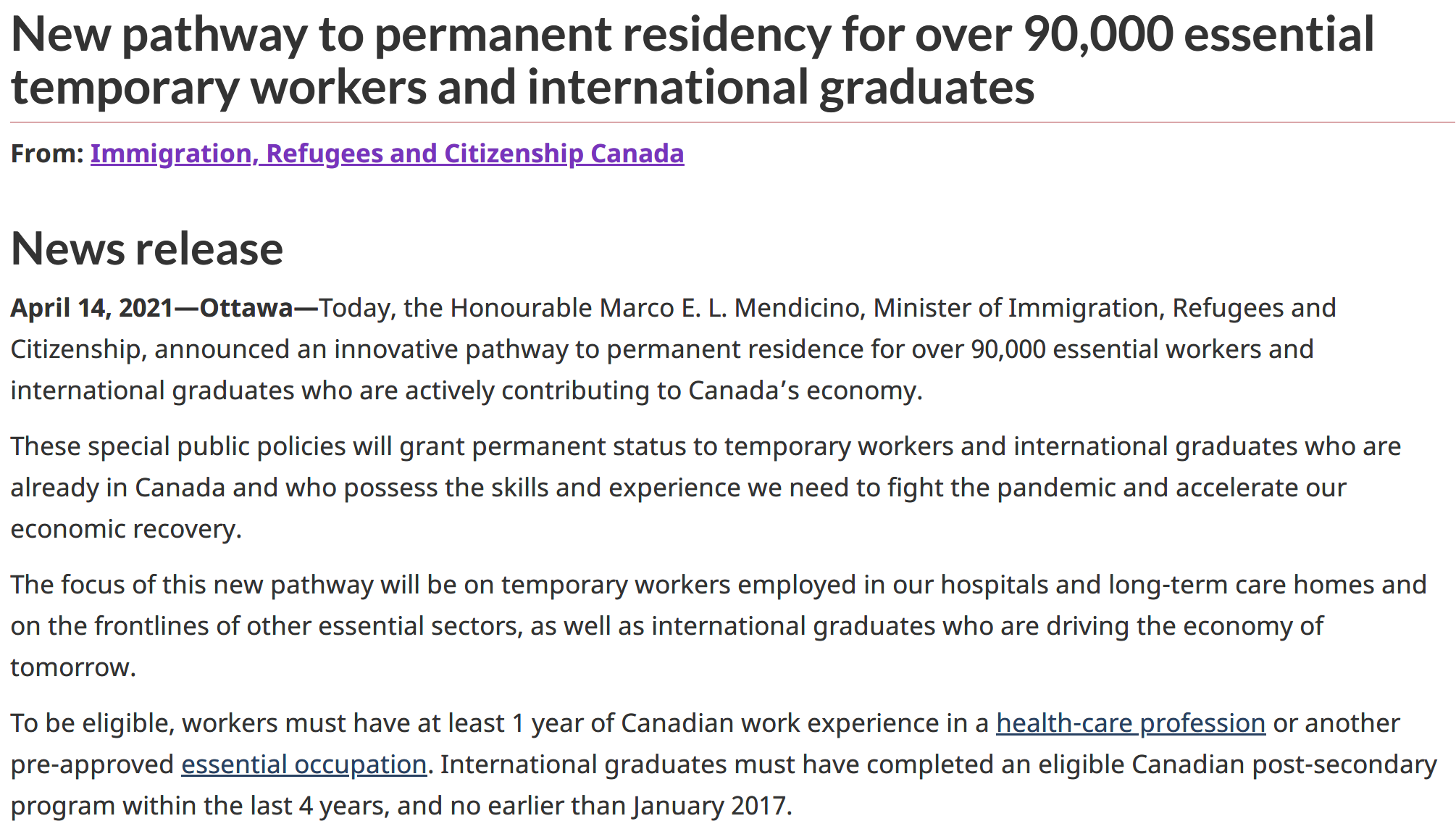Viewport: 1456px width, 829px height.
Task: Click 'international graduates' in the page title
Action: pyautogui.click(x=781, y=88)
